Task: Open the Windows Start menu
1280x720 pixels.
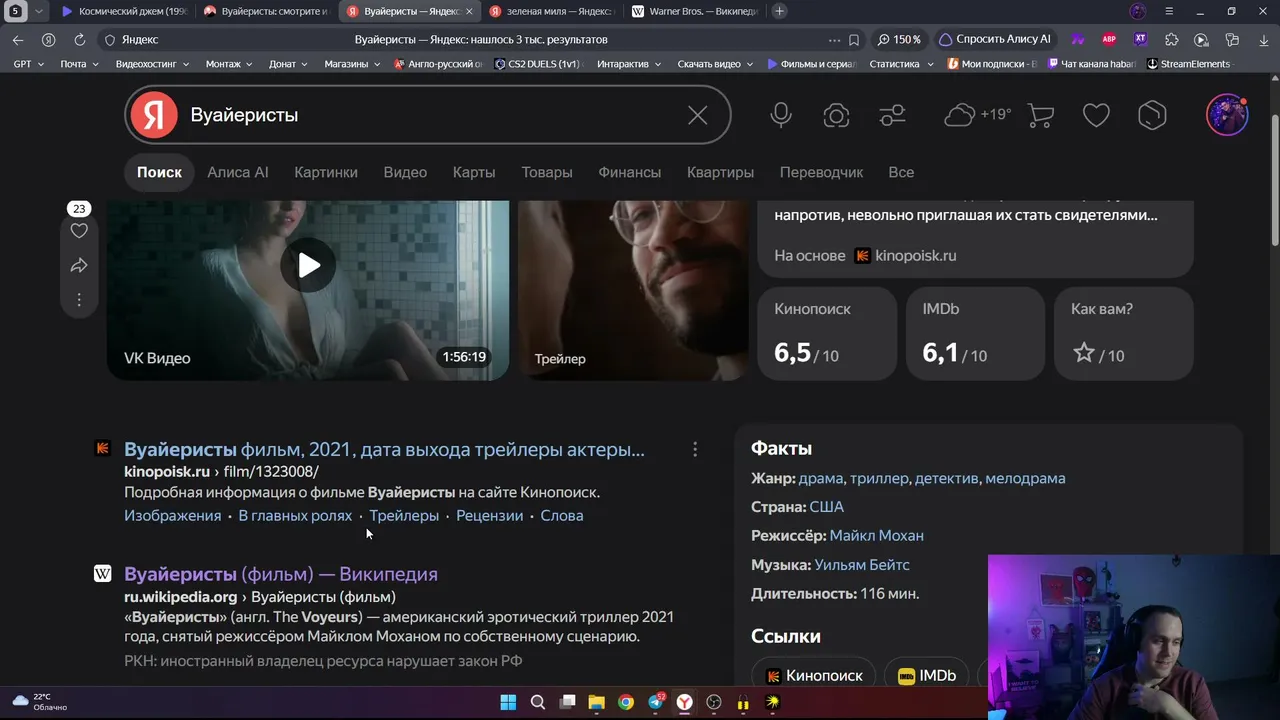Action: click(x=508, y=702)
